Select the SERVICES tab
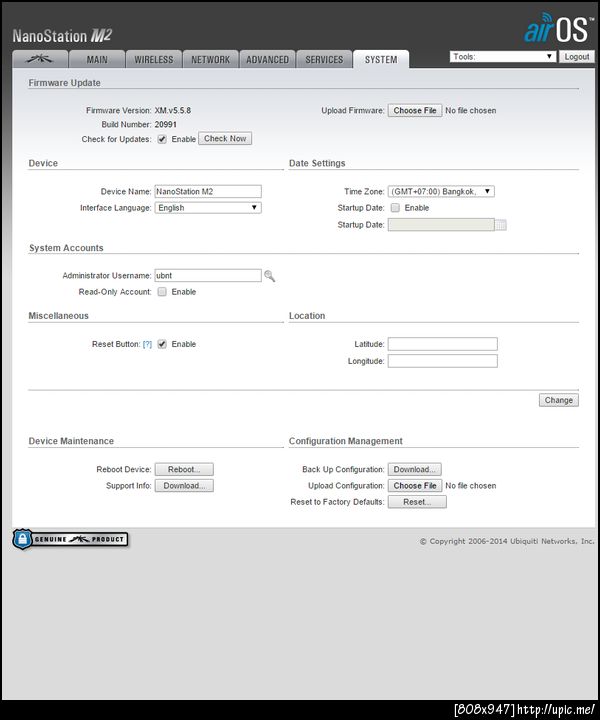This screenshot has width=600, height=720. pos(324,59)
